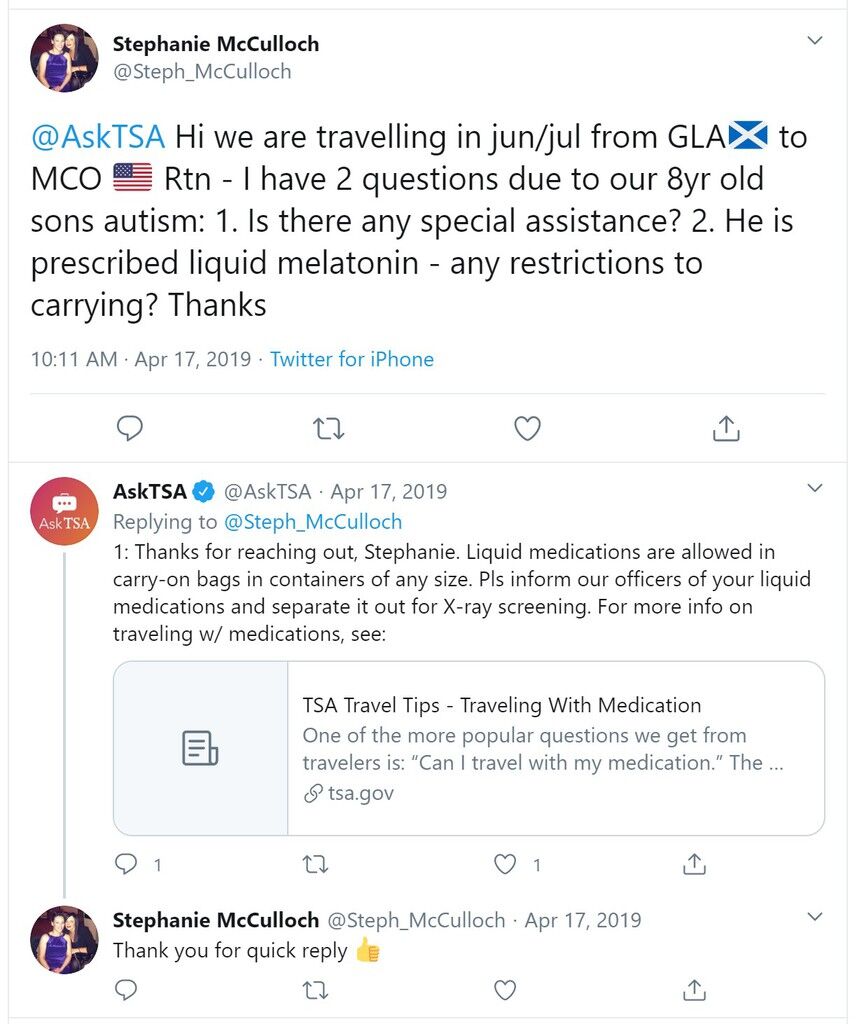The width and height of the screenshot is (864, 1024).
Task: Open the chevron menu on the main tweet
Action: pyautogui.click(x=814, y=40)
